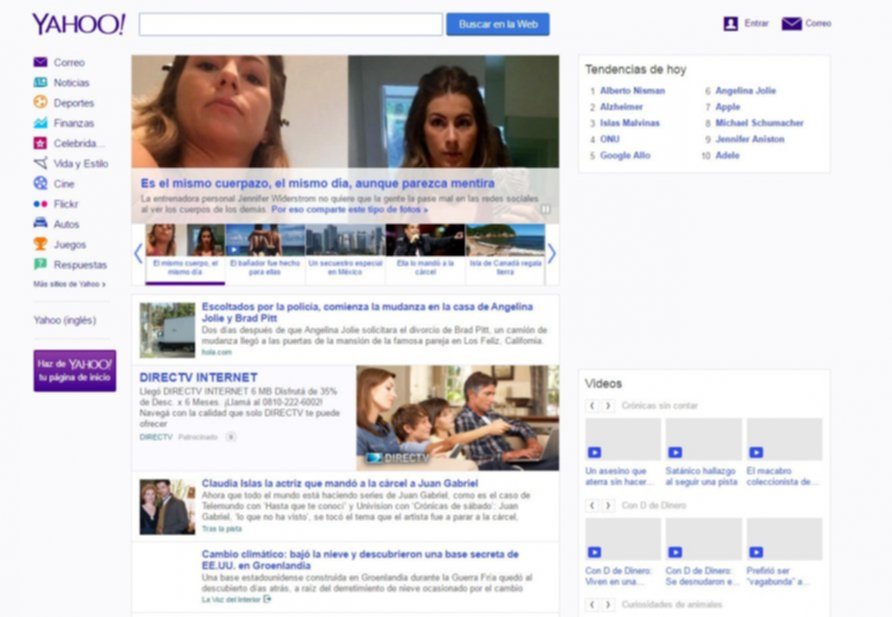Open Yahoo (inglés) link
Screen dimensions: 892x617
coord(65,320)
